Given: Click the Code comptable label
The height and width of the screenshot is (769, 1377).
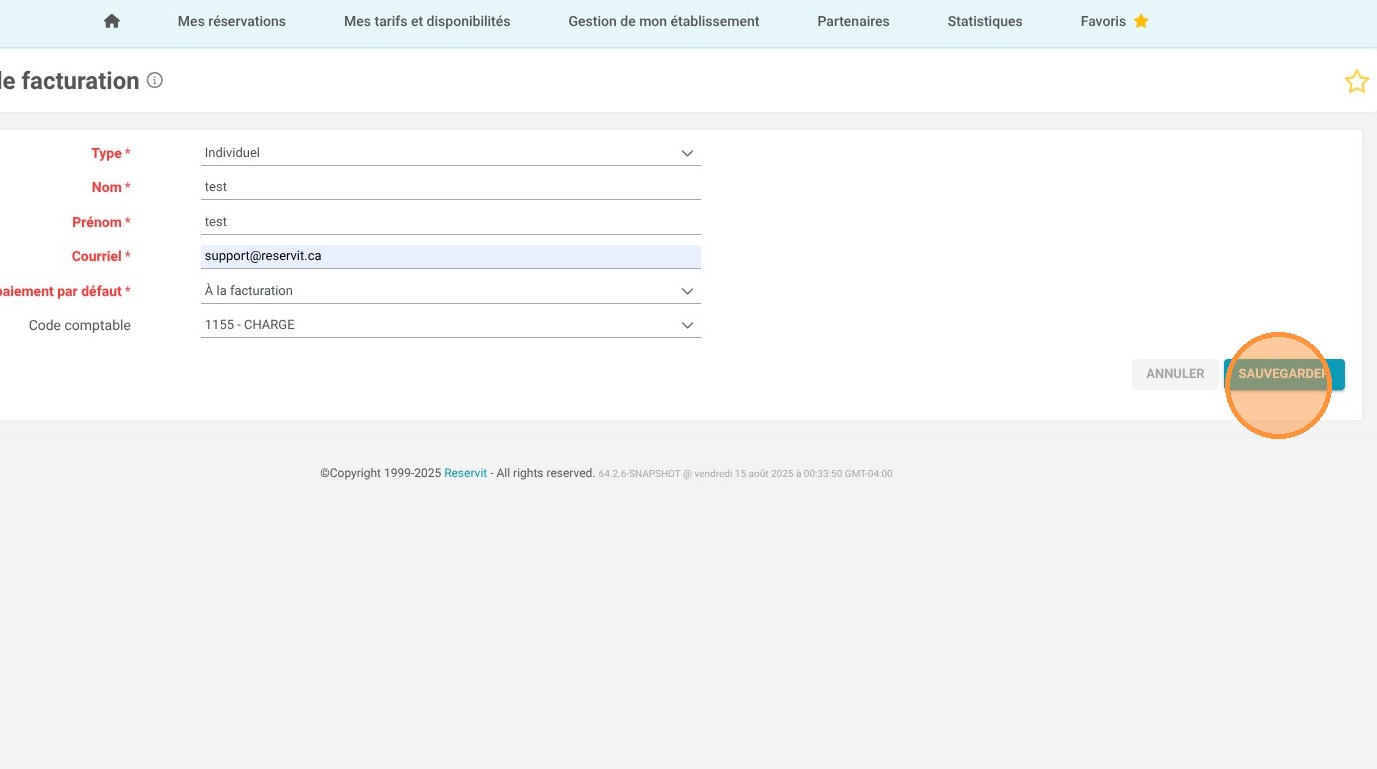Looking at the screenshot, I should tap(80, 325).
